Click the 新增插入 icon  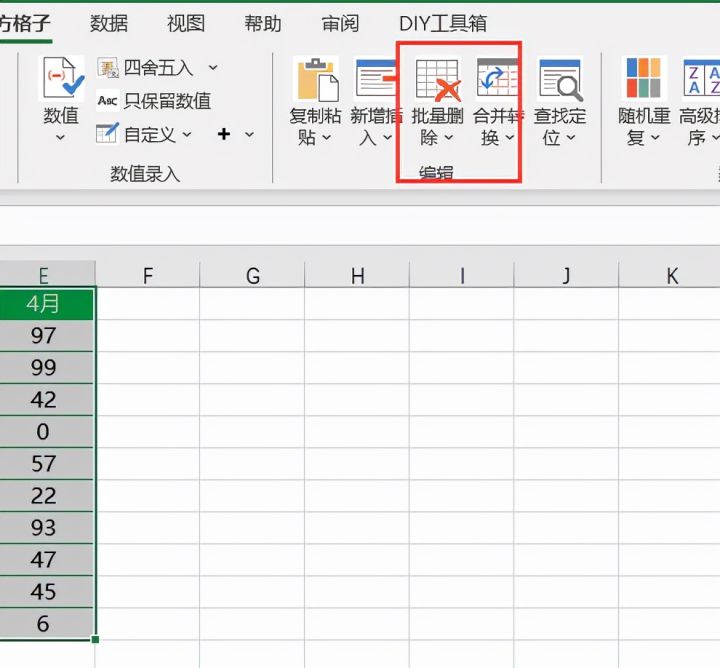[376, 79]
